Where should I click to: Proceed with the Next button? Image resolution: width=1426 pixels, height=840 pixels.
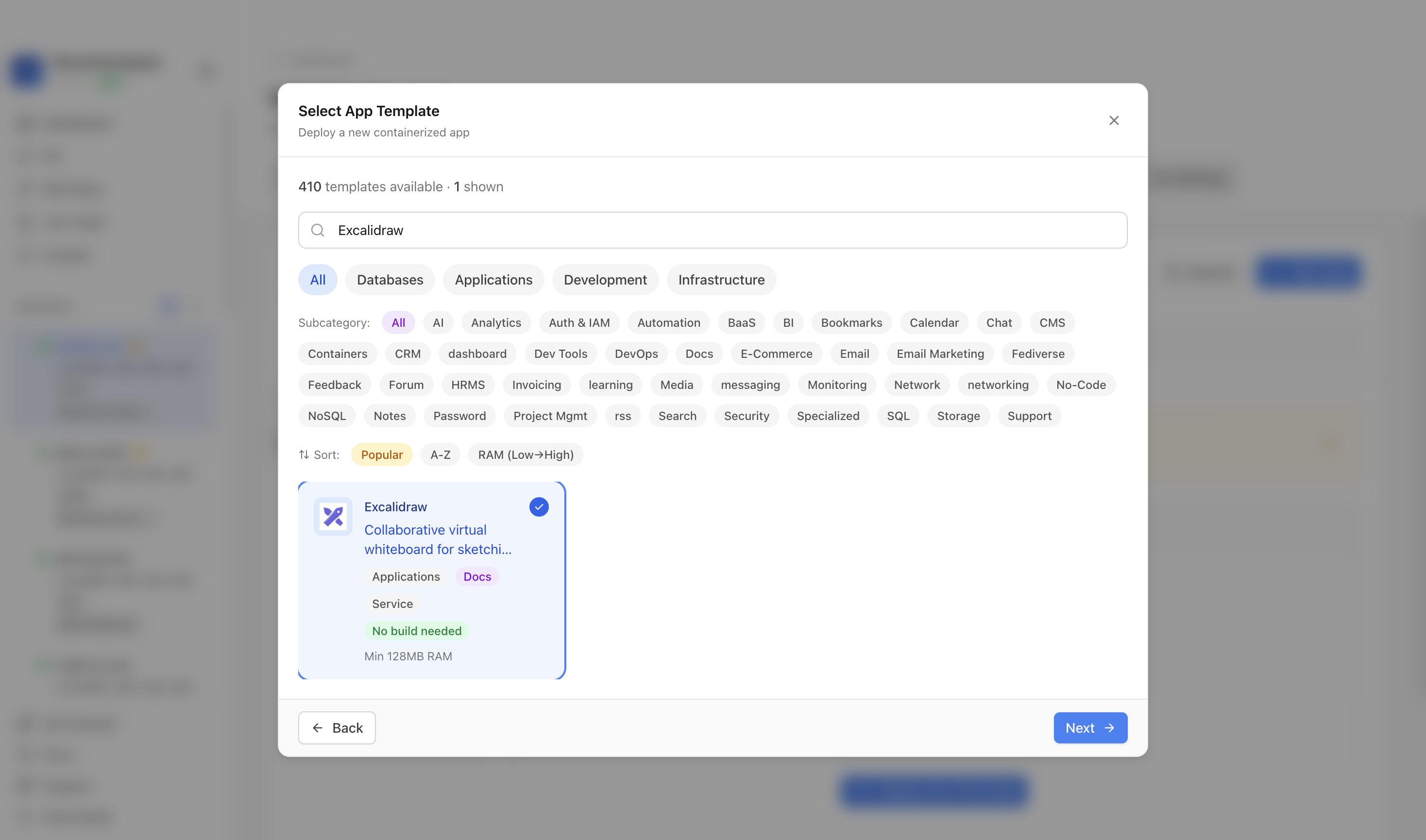(x=1090, y=727)
